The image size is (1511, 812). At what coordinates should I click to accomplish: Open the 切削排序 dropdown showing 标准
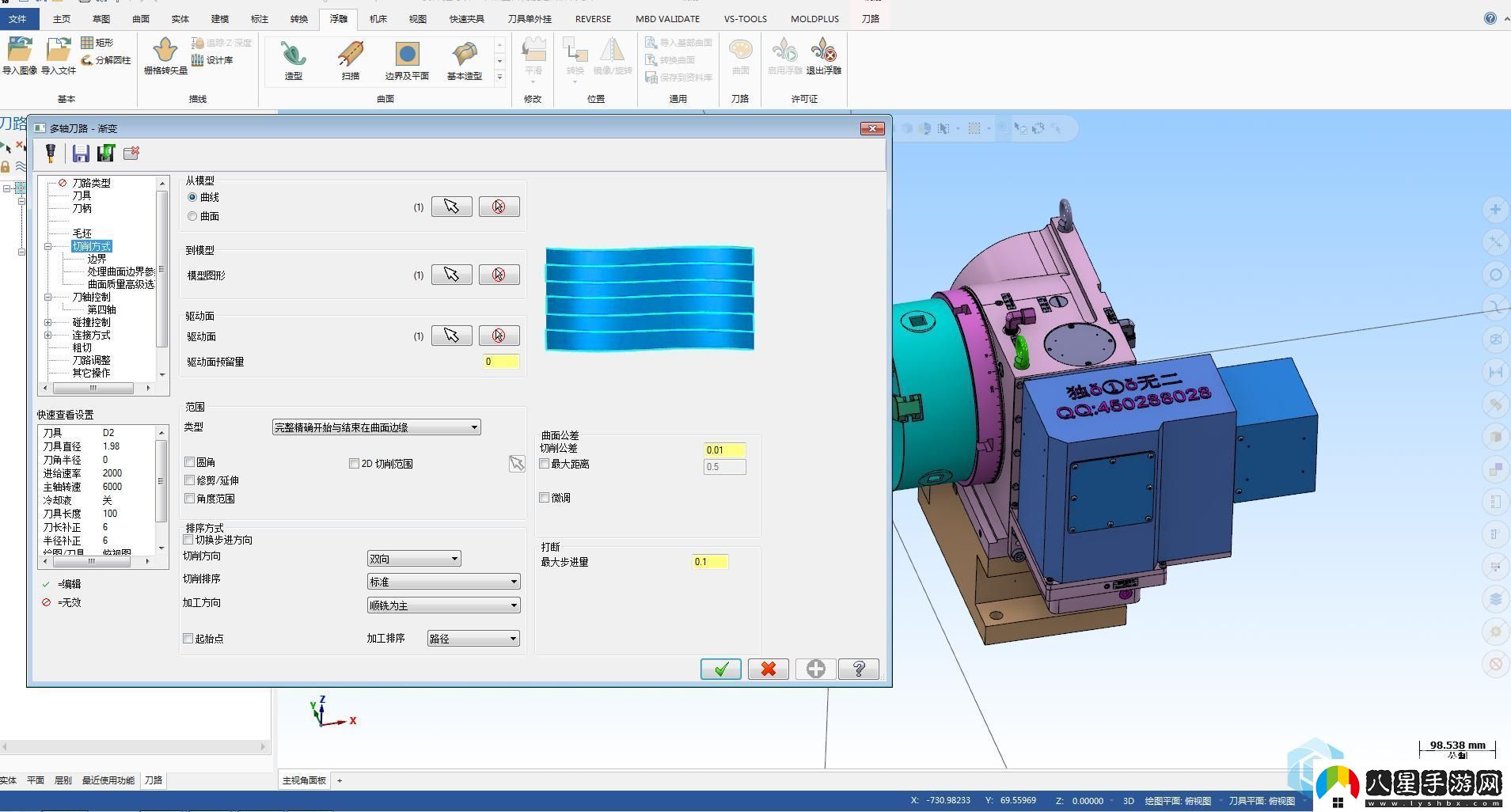point(443,582)
